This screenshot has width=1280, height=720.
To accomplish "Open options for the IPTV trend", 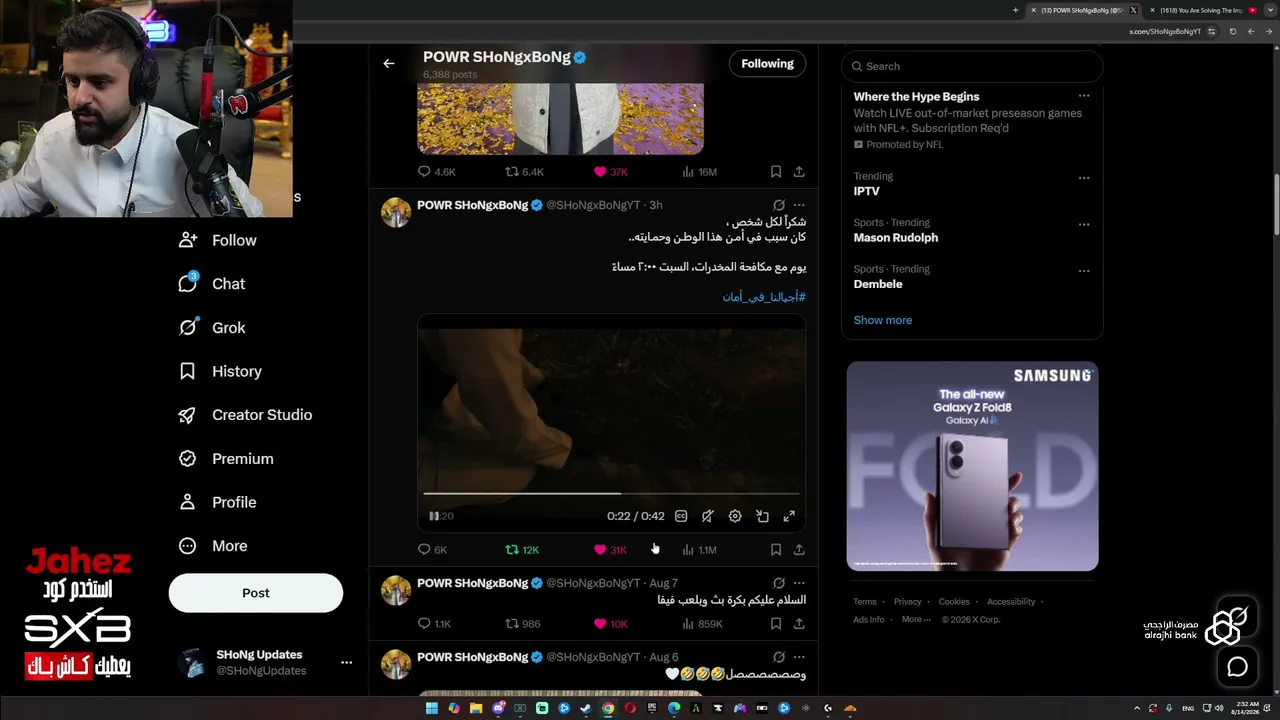I will pos(1084,178).
